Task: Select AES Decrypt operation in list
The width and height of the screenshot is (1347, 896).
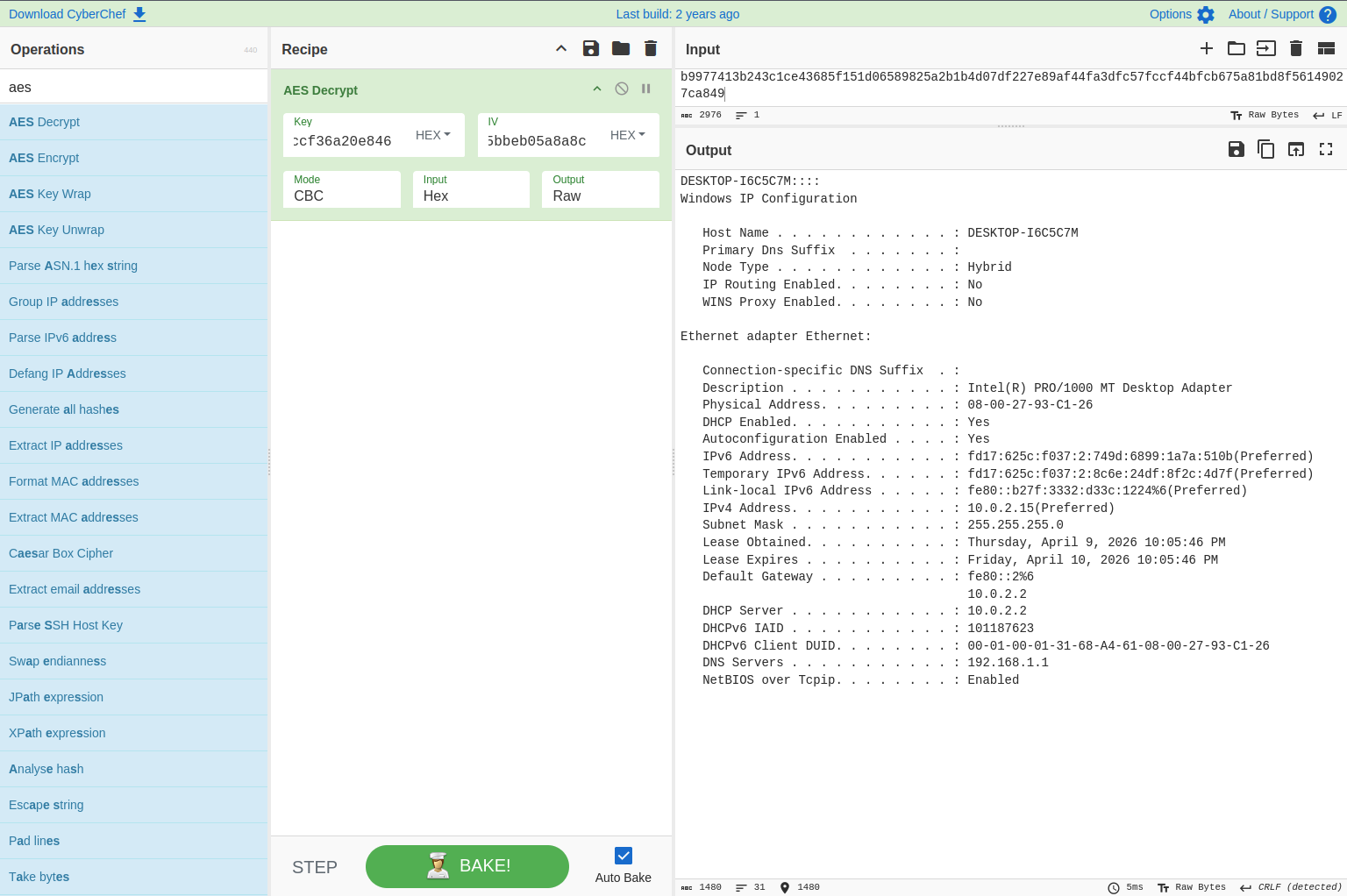Action: [x=133, y=122]
